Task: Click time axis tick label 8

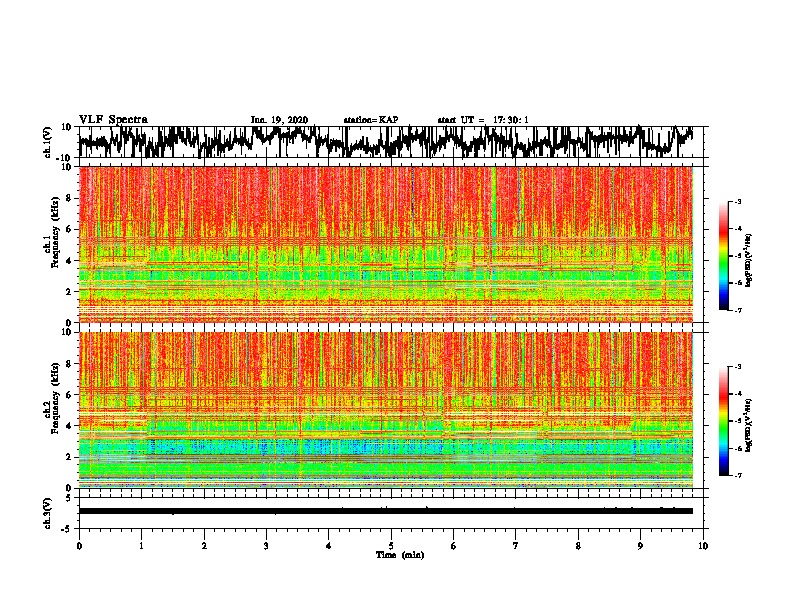Action: (578, 546)
